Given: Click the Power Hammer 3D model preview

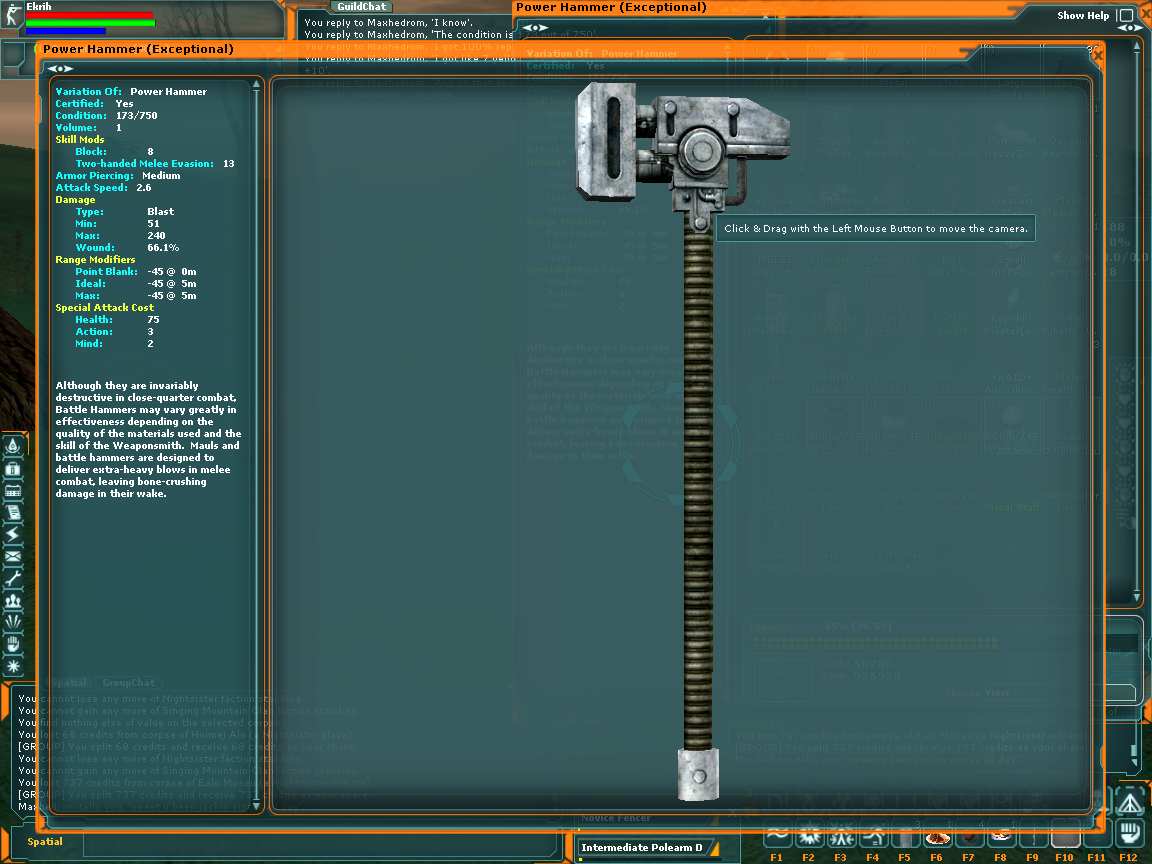Looking at the screenshot, I should tap(681, 441).
